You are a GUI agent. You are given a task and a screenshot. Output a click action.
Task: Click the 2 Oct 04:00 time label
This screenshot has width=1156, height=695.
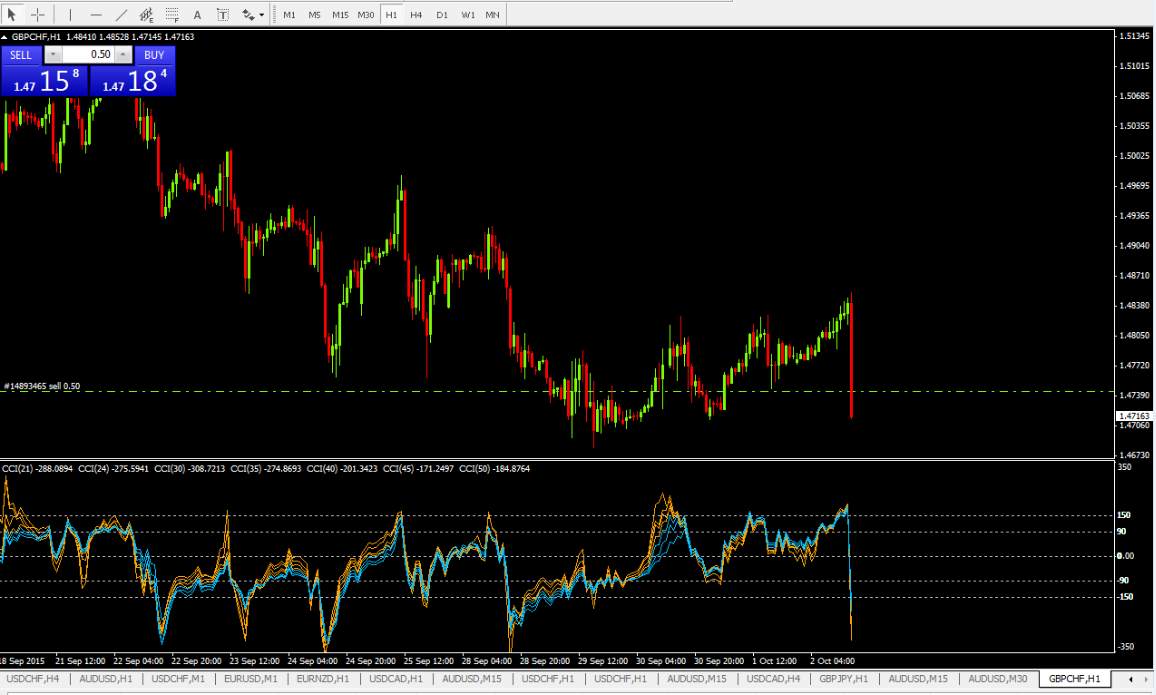pyautogui.click(x=832, y=661)
